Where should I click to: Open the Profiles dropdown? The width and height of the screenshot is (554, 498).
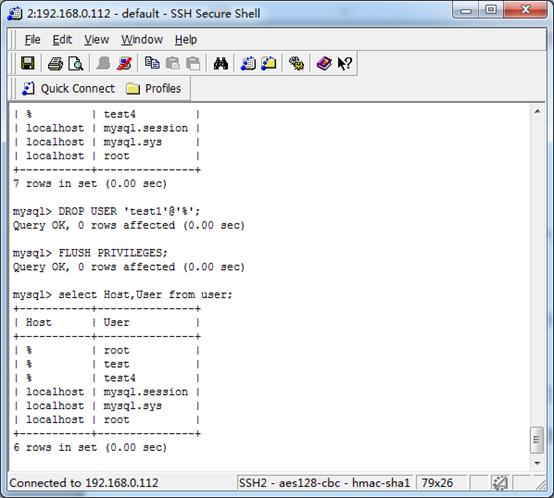pyautogui.click(x=154, y=88)
